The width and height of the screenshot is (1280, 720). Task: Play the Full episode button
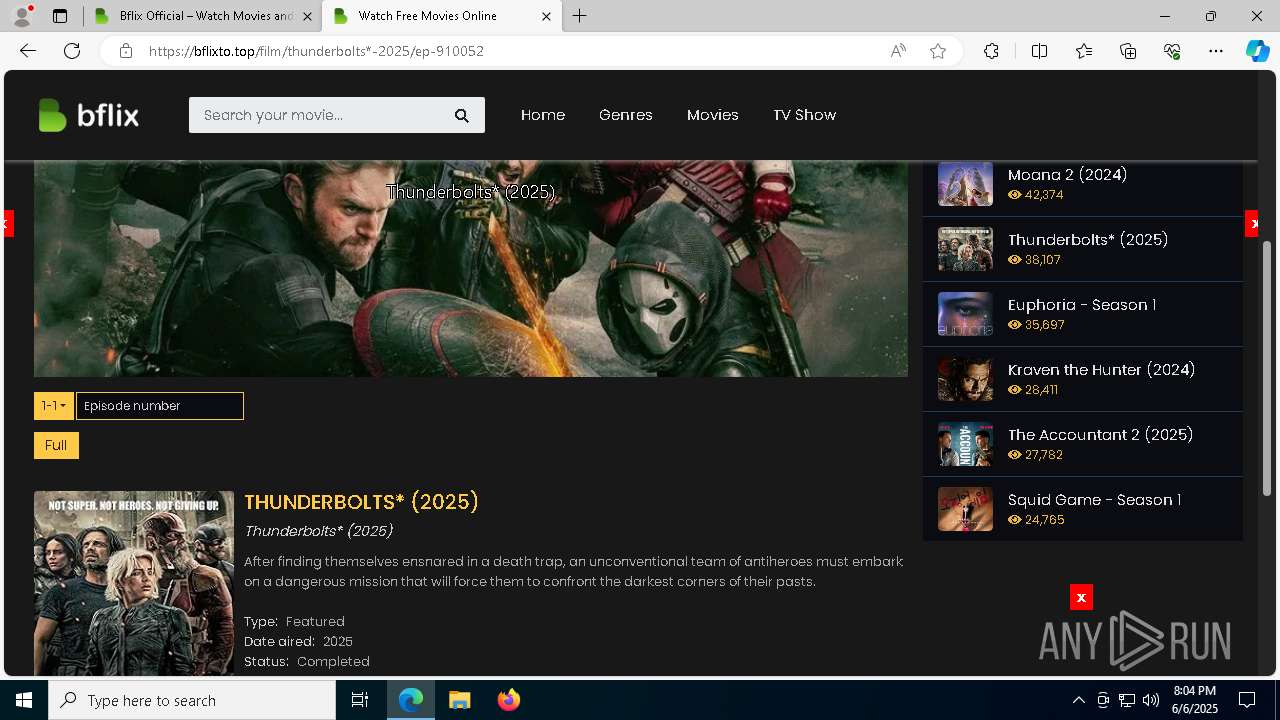[x=56, y=445]
